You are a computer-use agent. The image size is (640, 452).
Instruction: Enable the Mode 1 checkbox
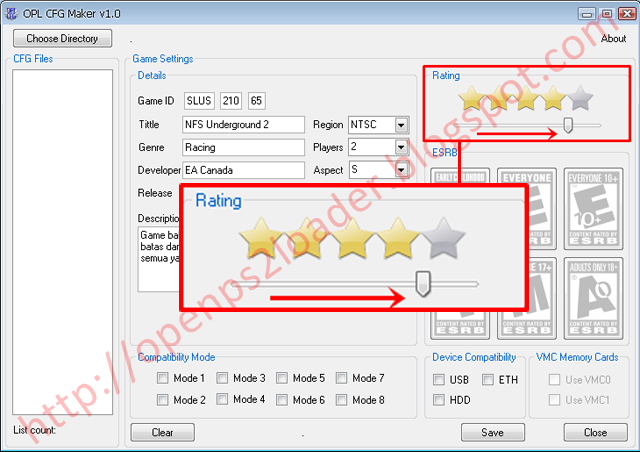162,378
